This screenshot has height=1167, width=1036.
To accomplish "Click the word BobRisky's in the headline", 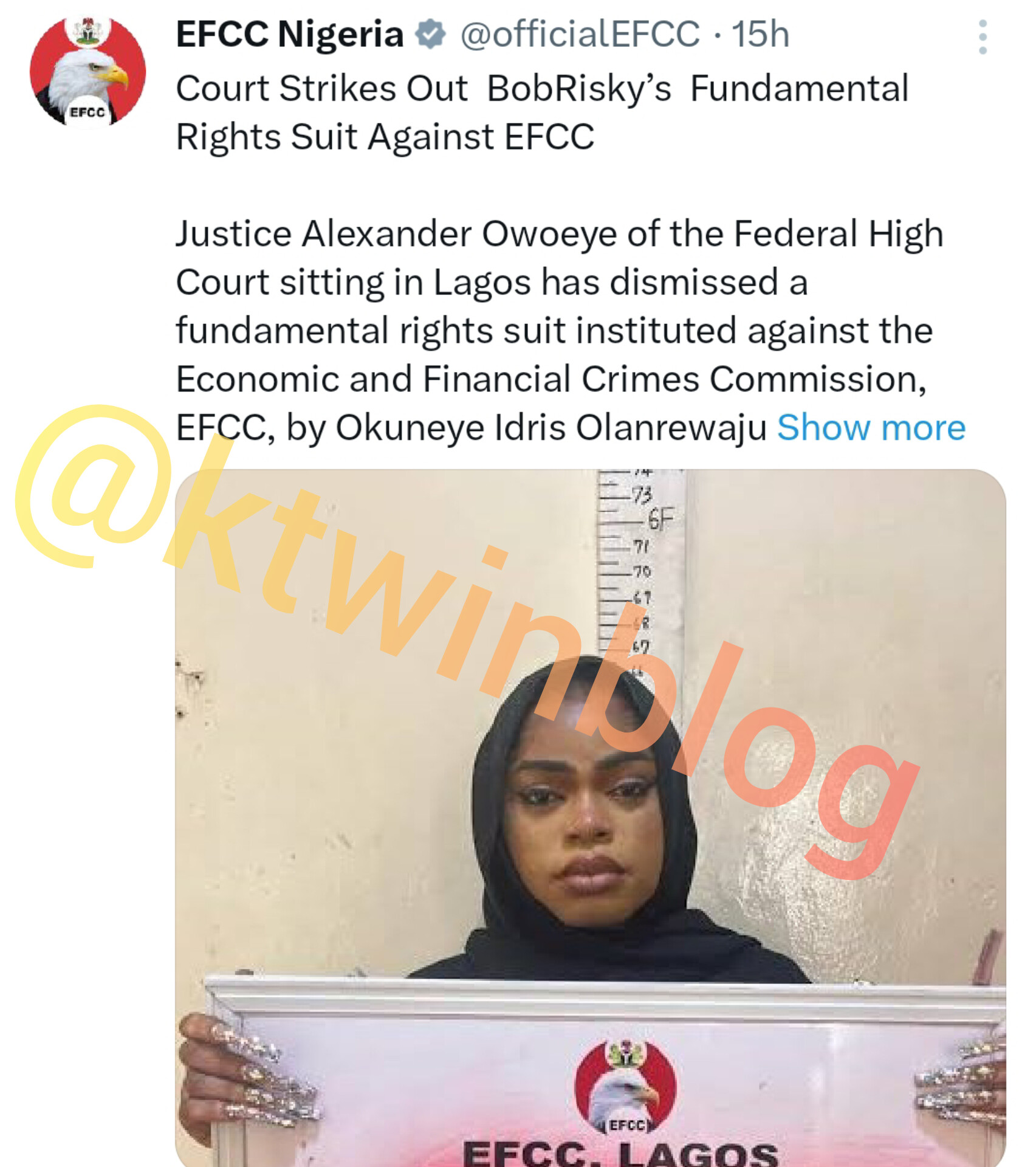I will click(x=579, y=89).
